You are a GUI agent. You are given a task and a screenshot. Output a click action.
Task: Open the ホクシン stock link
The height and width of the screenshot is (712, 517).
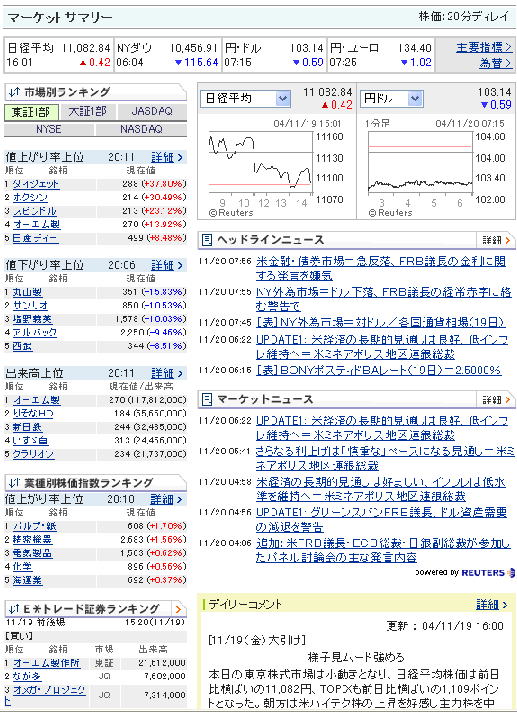[x=30, y=198]
